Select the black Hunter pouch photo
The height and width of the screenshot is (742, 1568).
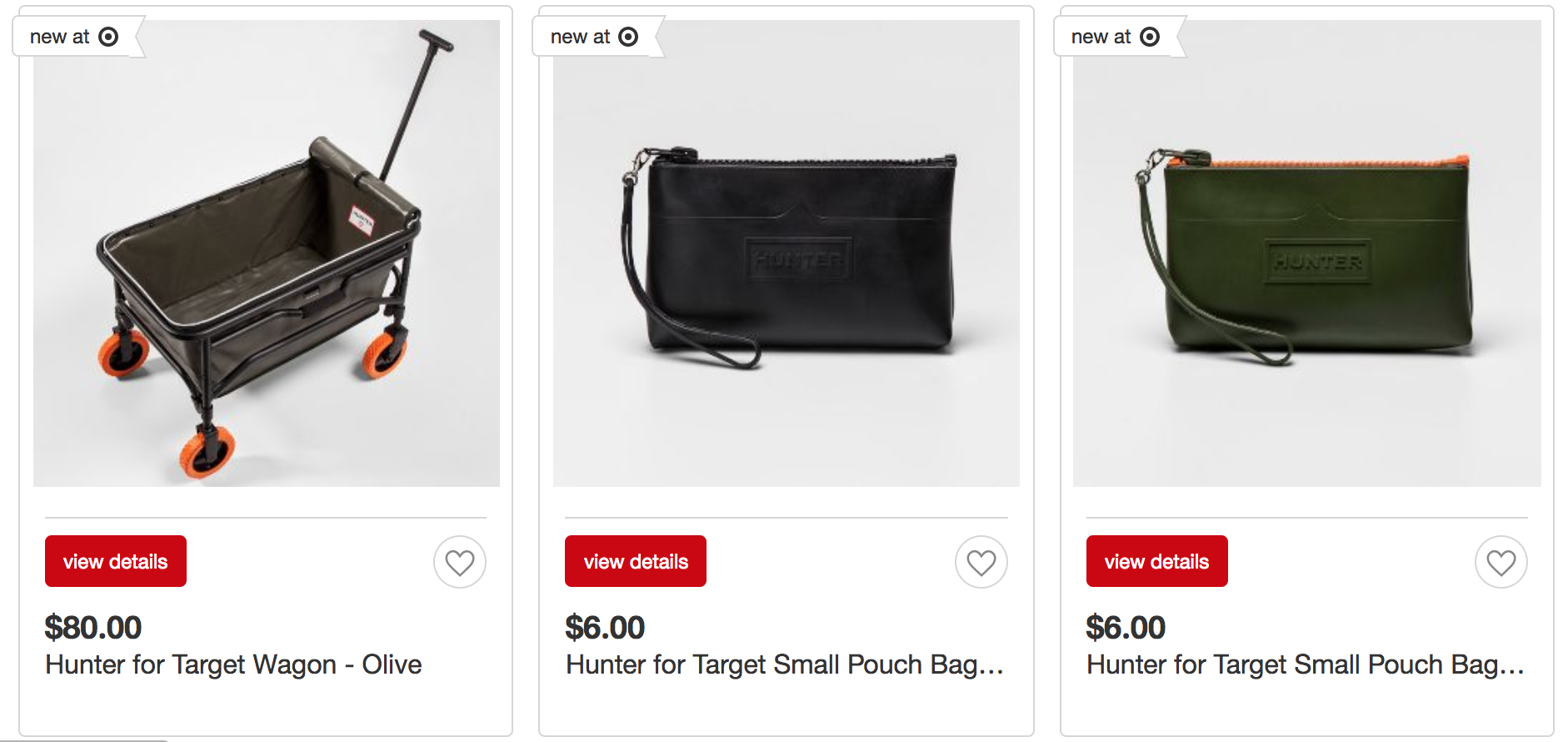click(x=786, y=253)
